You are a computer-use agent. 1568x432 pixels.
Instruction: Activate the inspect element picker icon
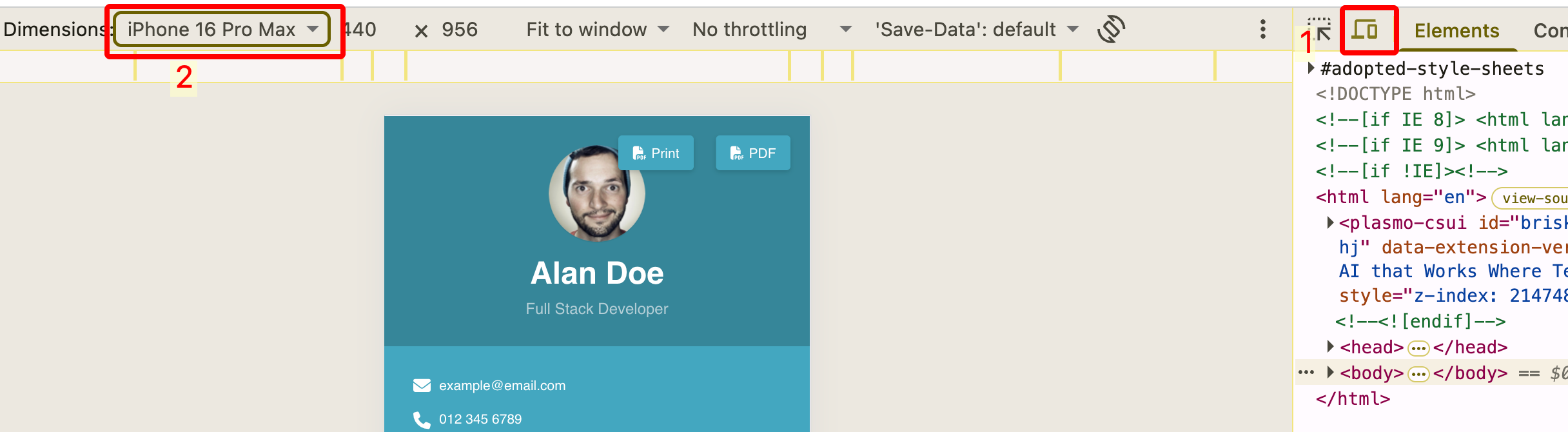1320,30
